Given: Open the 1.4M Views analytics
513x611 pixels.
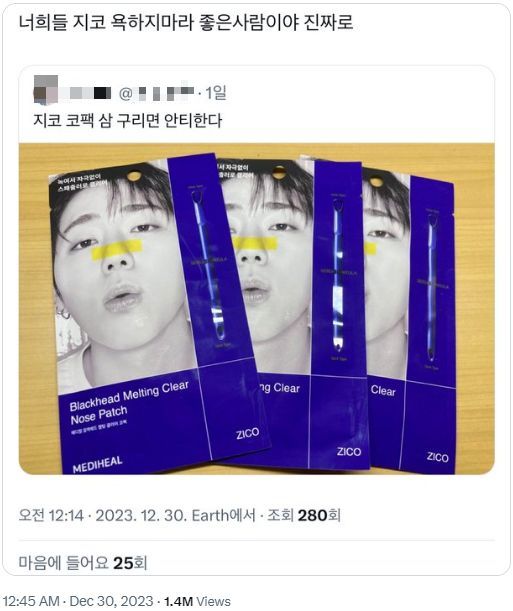Looking at the screenshot, I should [x=197, y=601].
